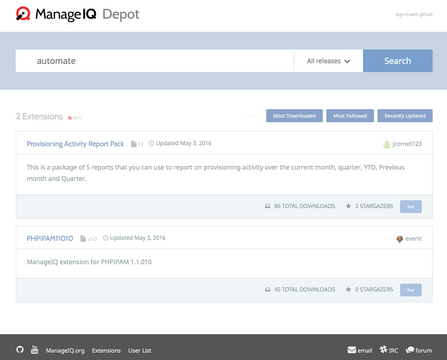Select the 2 STARGAZERS text

tap(374, 206)
